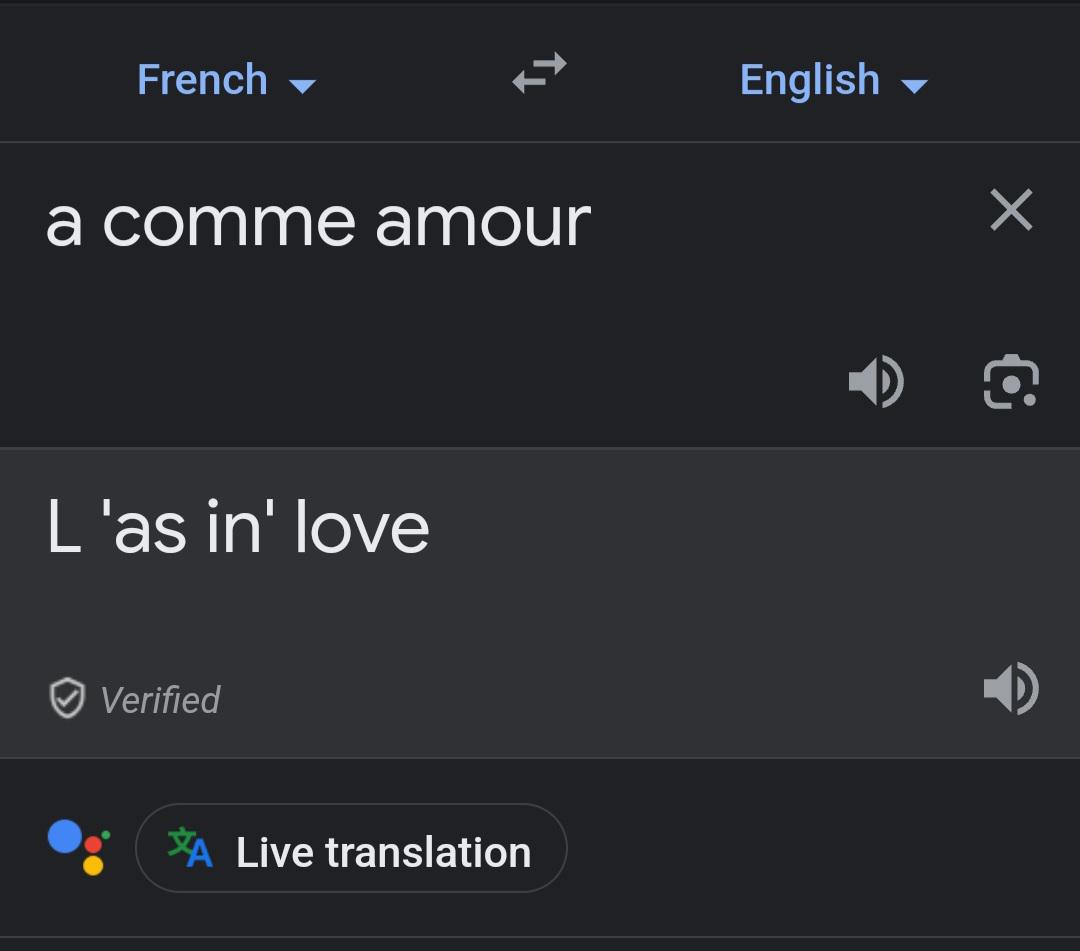1080x951 pixels.
Task: Open Google Assistant via the colored dots logo
Action: (x=78, y=848)
